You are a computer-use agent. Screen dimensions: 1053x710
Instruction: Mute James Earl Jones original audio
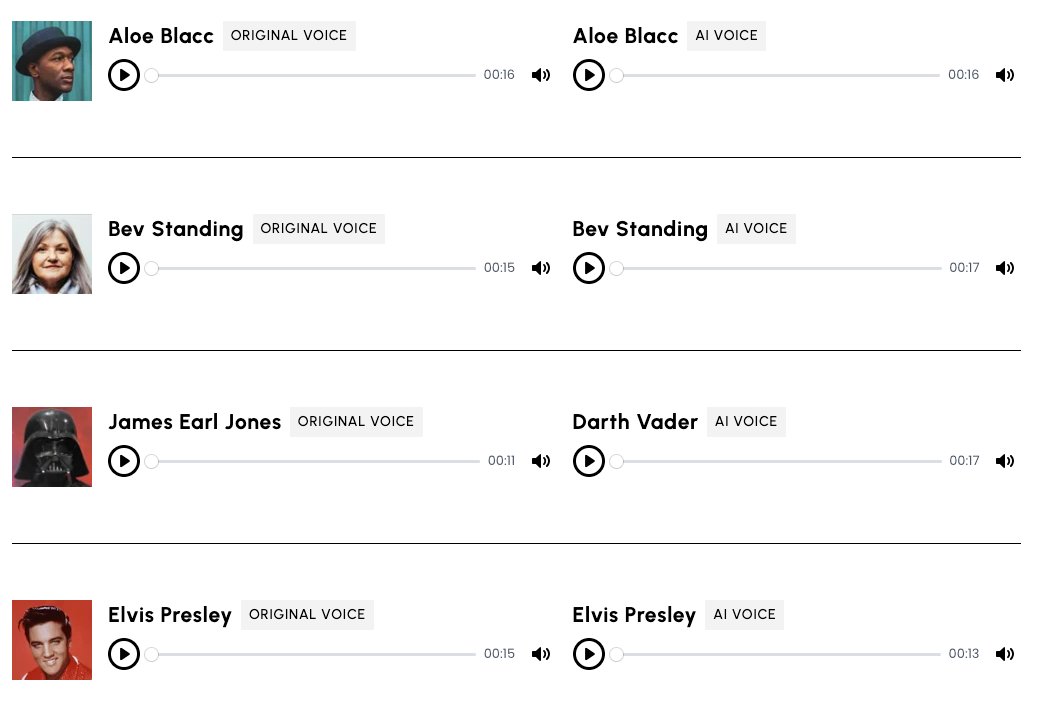click(541, 461)
